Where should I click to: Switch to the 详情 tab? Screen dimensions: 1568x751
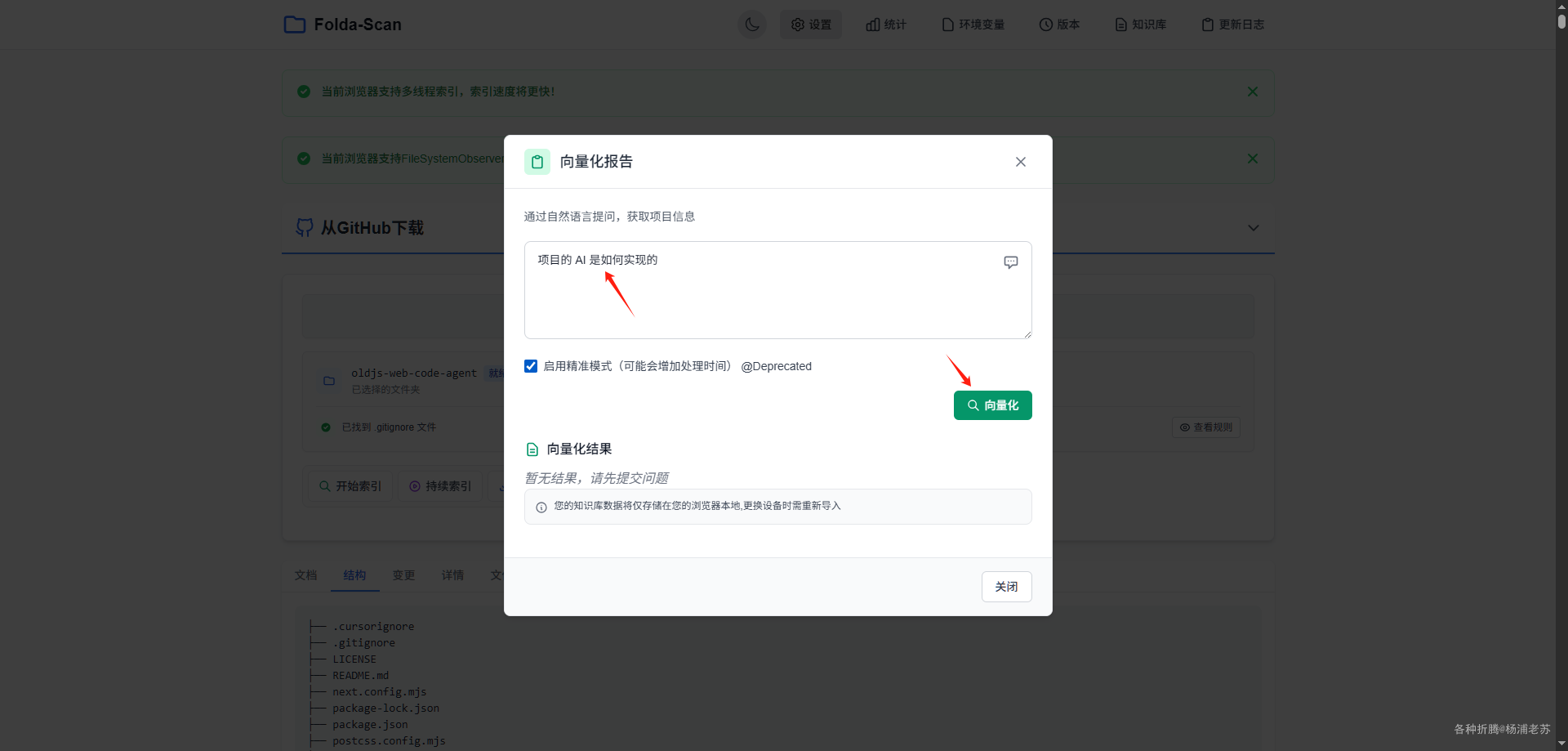453,575
